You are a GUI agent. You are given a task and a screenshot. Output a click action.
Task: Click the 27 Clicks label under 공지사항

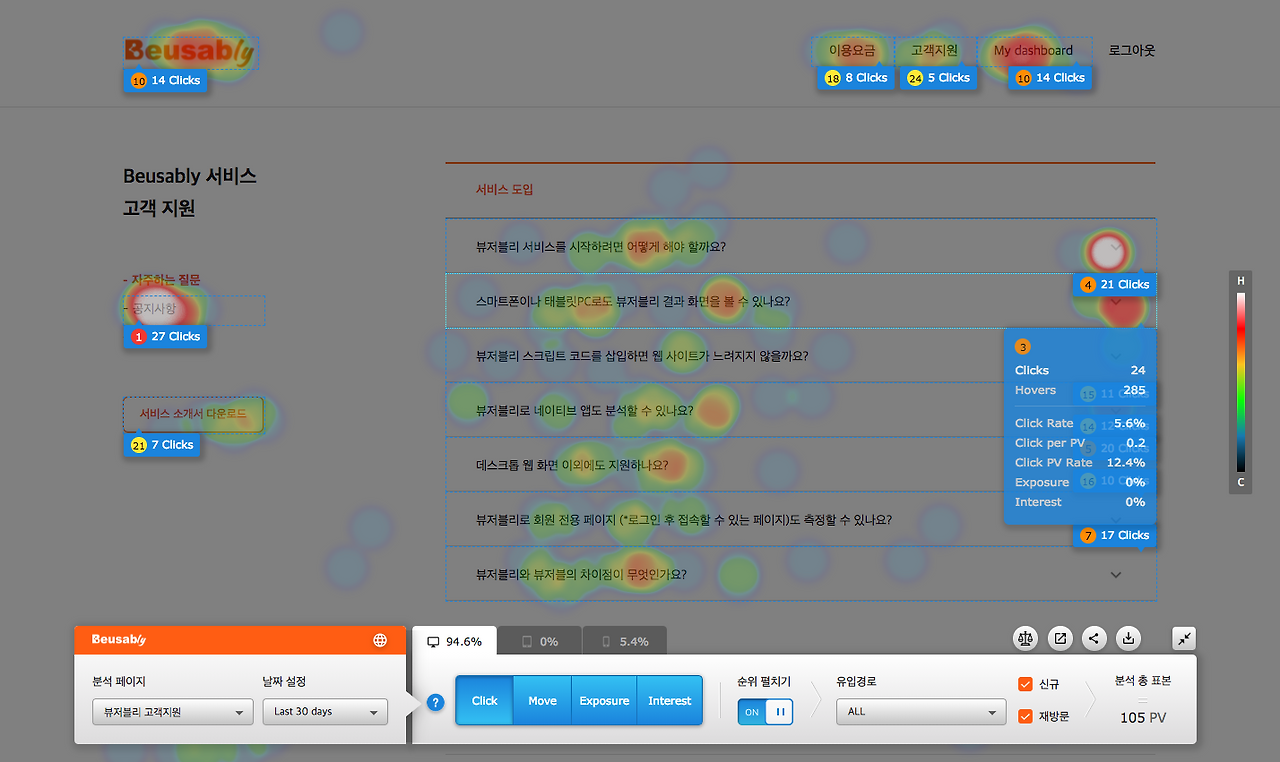click(x=165, y=337)
